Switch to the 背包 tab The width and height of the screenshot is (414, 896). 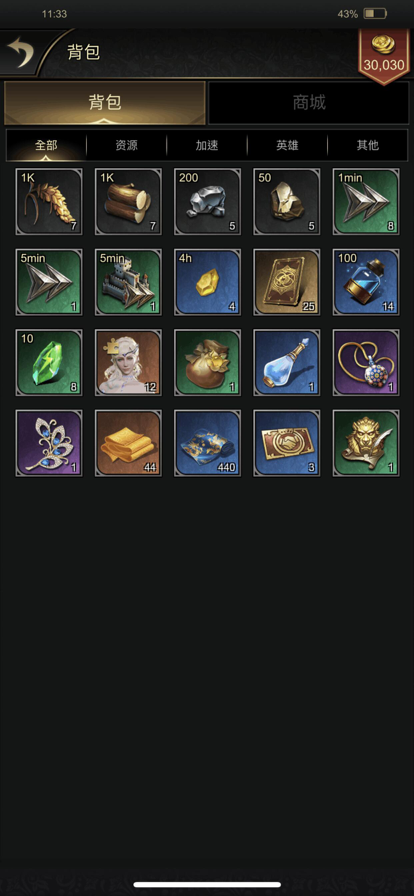coord(105,103)
